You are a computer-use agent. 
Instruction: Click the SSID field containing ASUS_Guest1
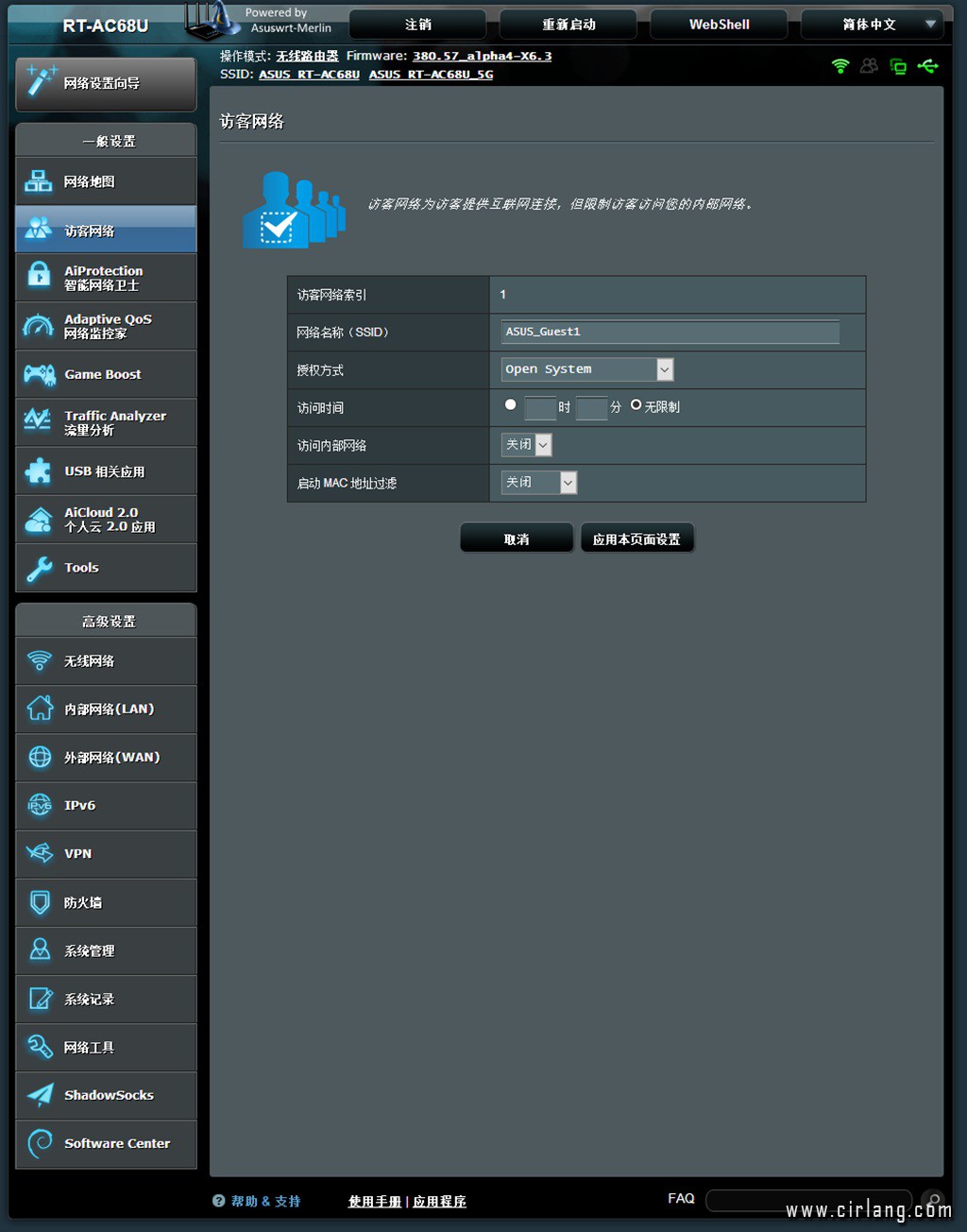(x=670, y=332)
